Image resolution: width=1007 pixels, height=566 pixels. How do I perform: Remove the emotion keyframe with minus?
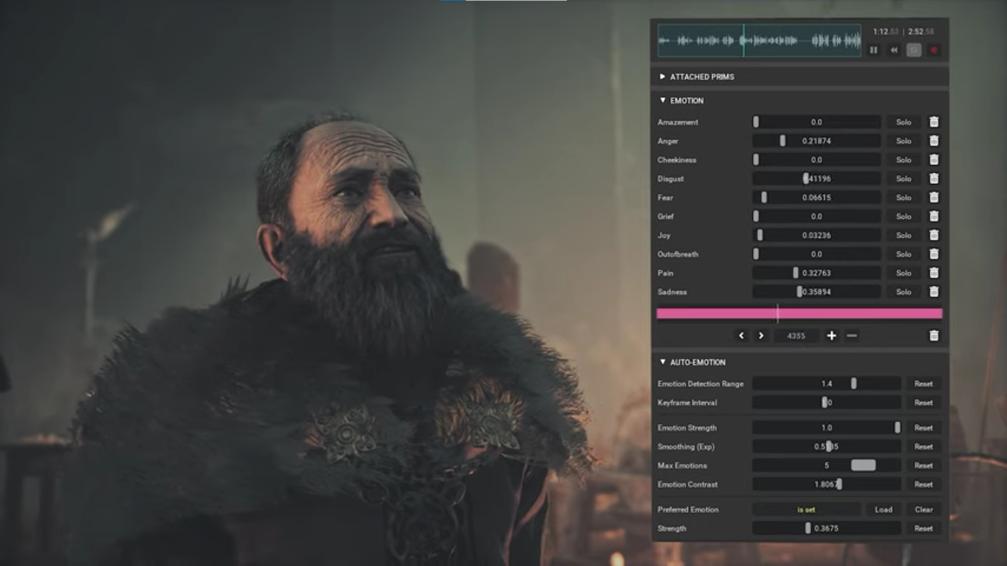click(x=852, y=335)
